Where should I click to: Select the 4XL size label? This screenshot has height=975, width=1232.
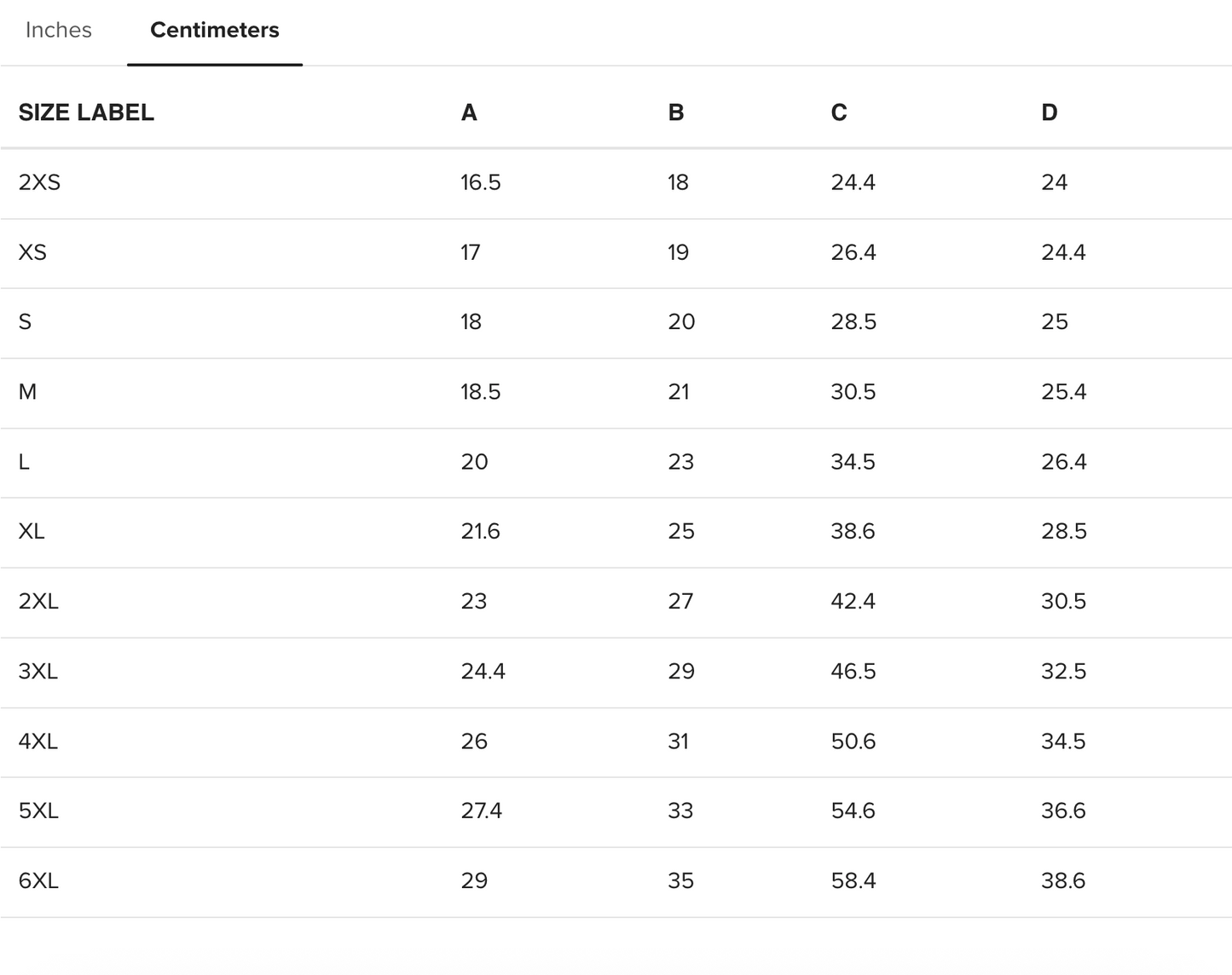(38, 741)
